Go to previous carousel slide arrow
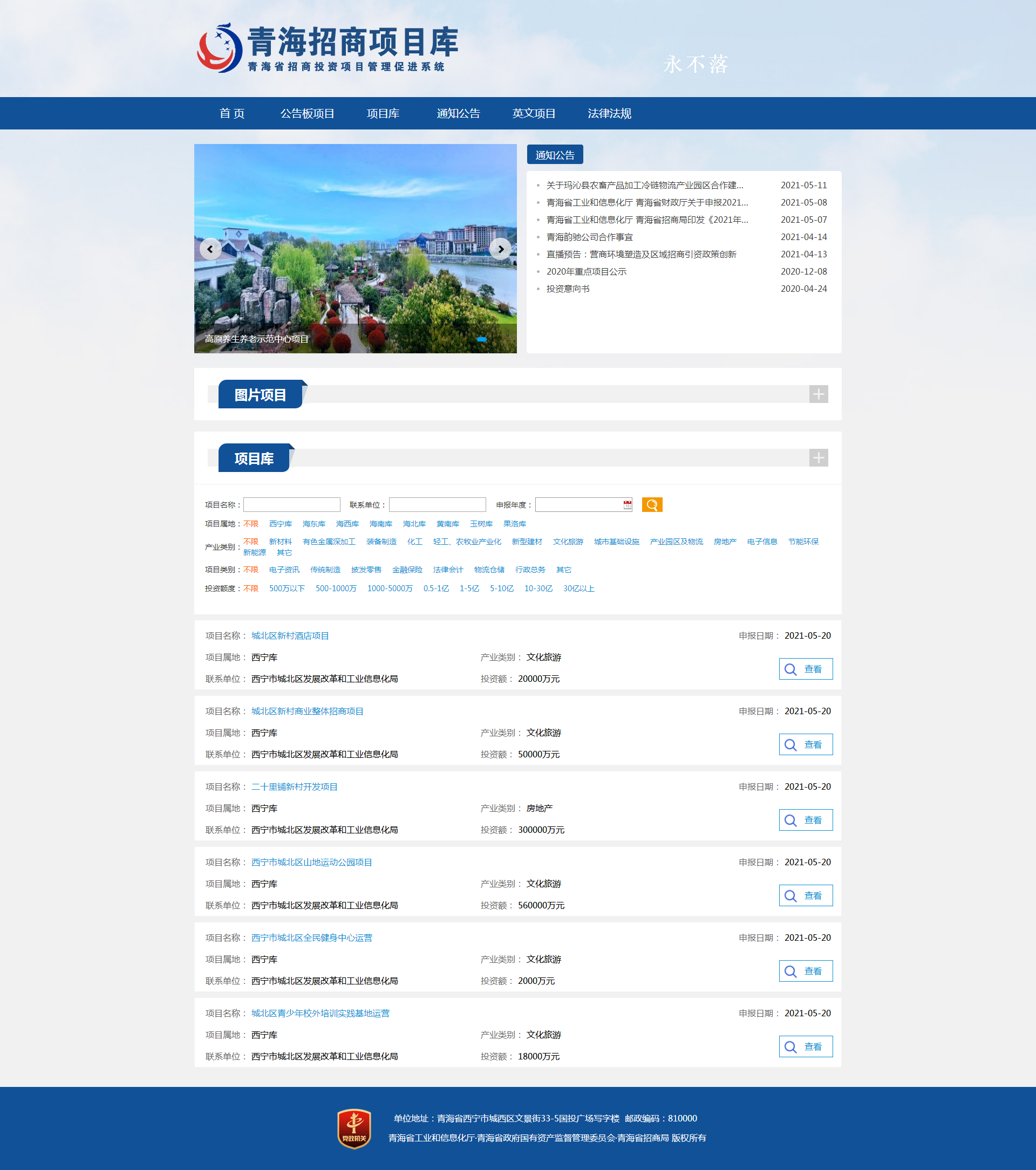Image resolution: width=1036 pixels, height=1170 pixels. tap(210, 249)
